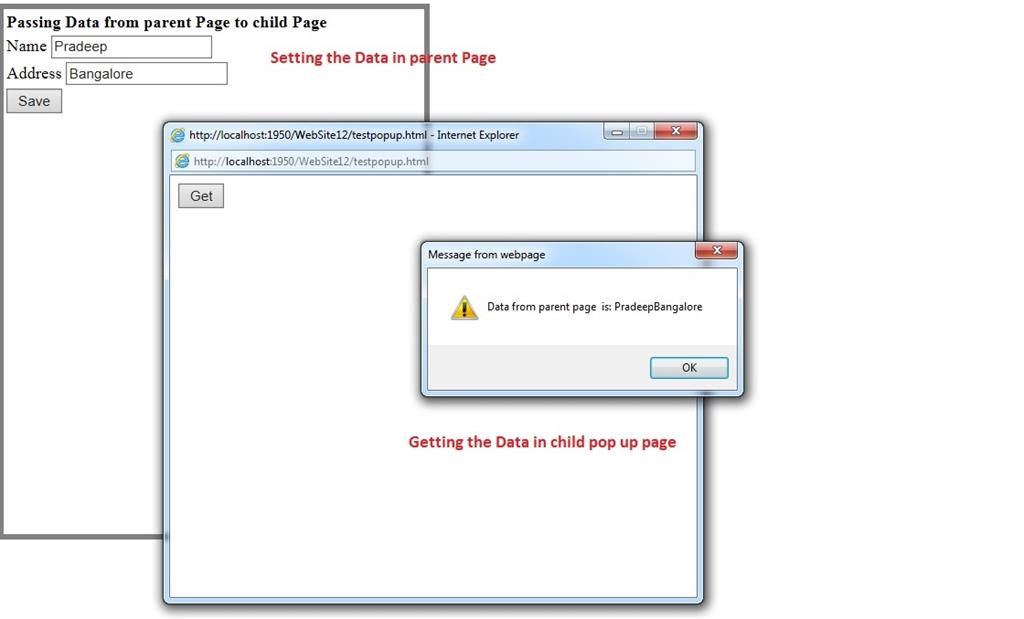The image size is (1024, 619).
Task: Click the Internet Explorer icon inside the address bar
Action: [x=181, y=160]
